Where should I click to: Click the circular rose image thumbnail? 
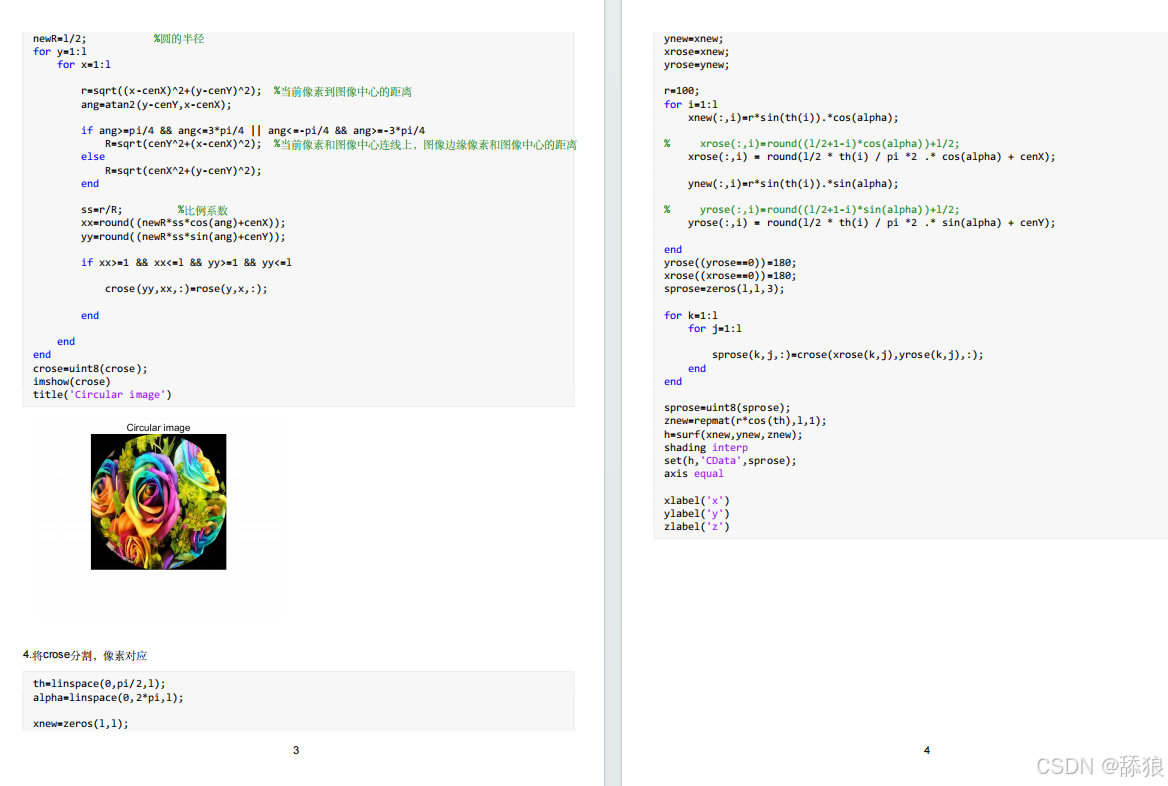(159, 501)
